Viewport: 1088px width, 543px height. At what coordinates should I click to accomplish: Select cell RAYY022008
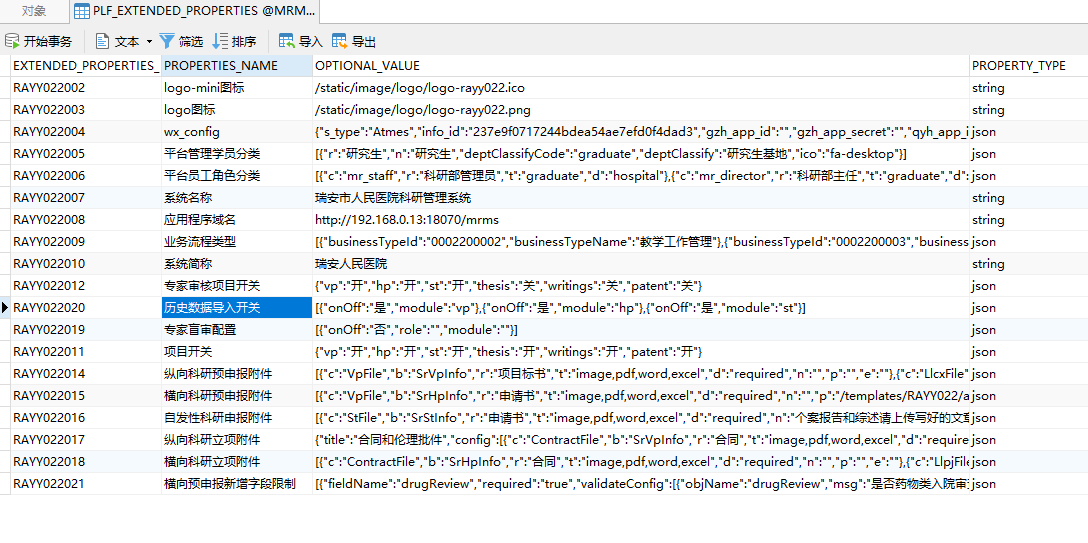pos(86,220)
